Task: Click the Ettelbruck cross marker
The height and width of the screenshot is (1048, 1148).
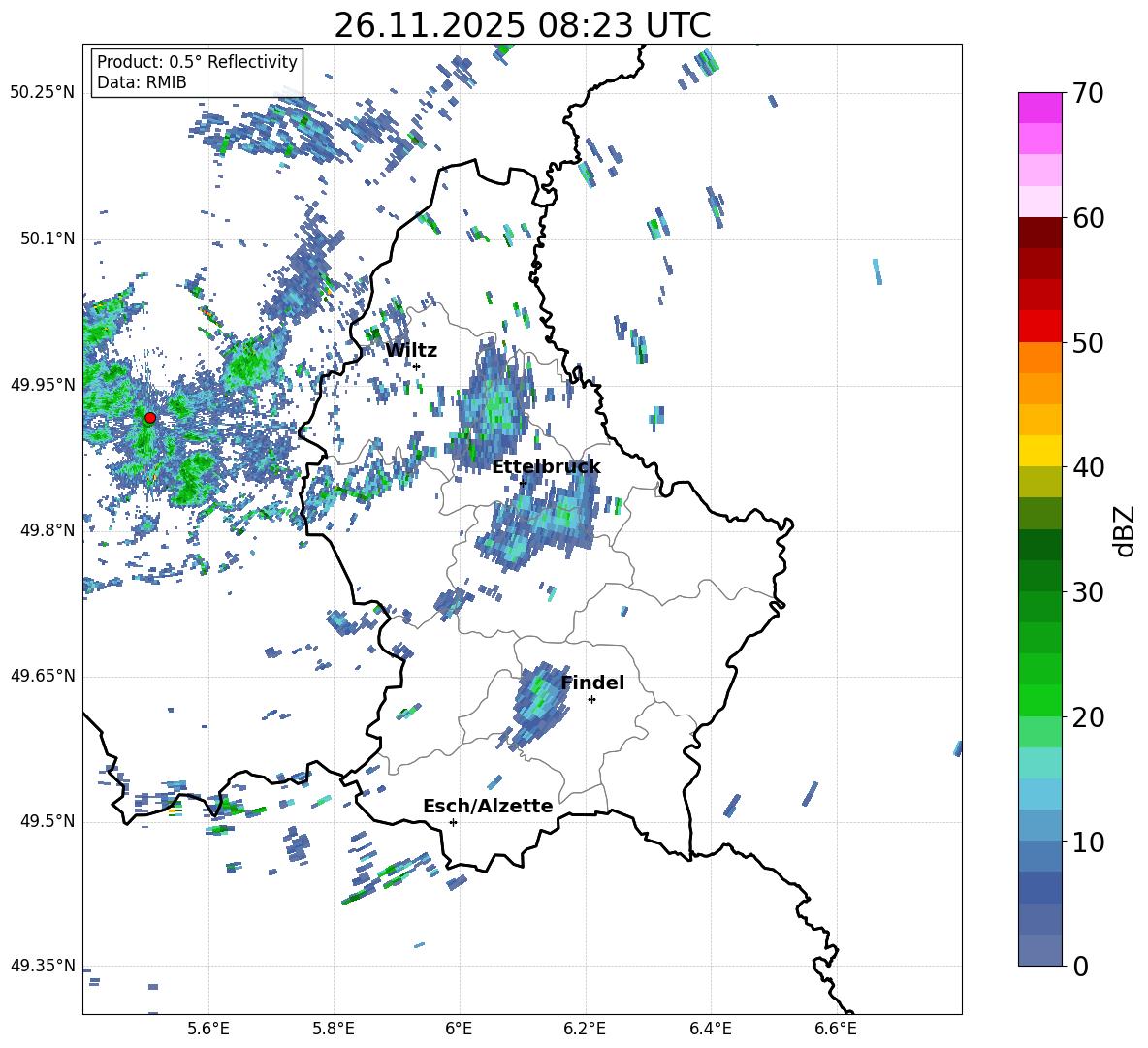Action: click(523, 483)
